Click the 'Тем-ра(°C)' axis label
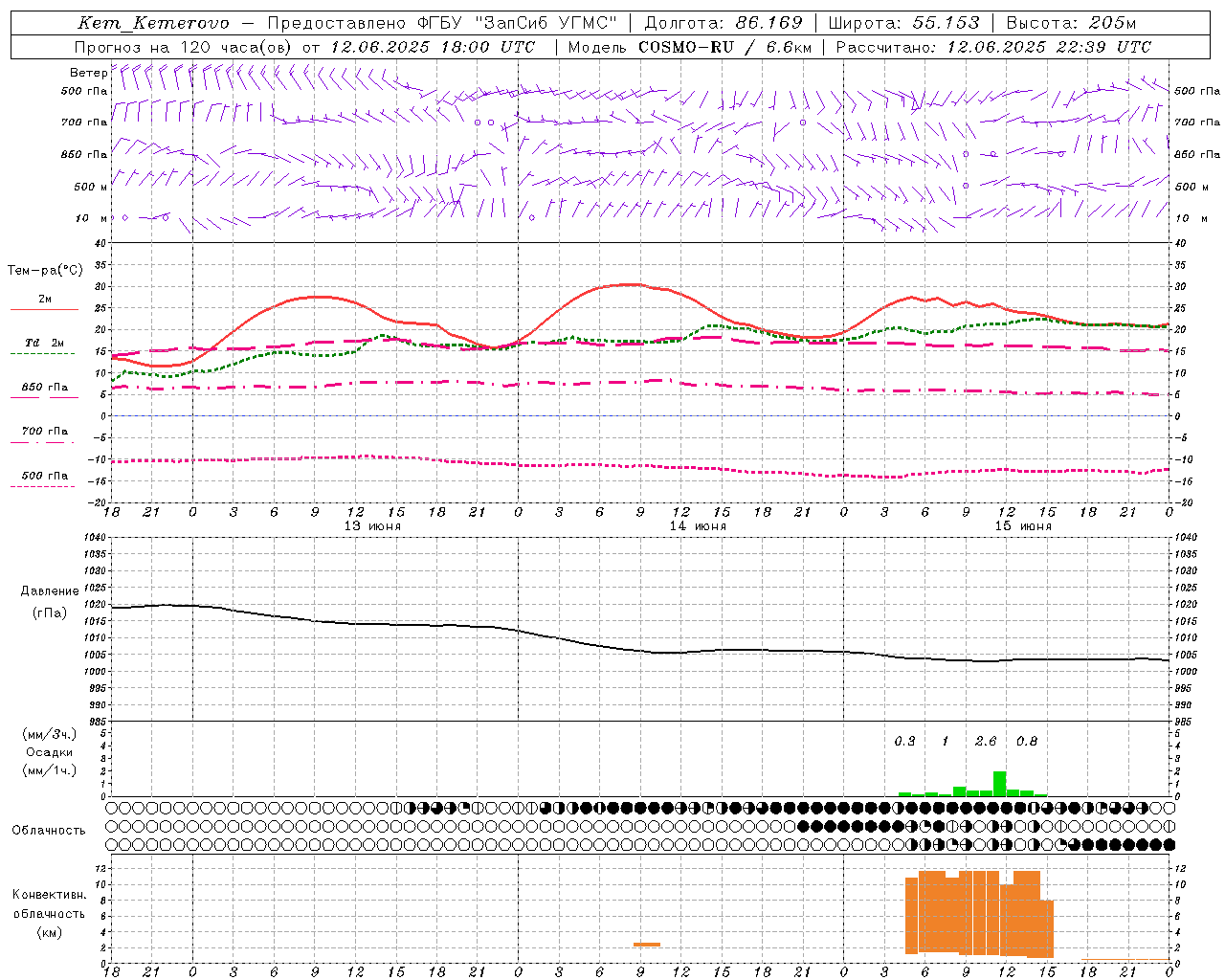 click(x=45, y=271)
